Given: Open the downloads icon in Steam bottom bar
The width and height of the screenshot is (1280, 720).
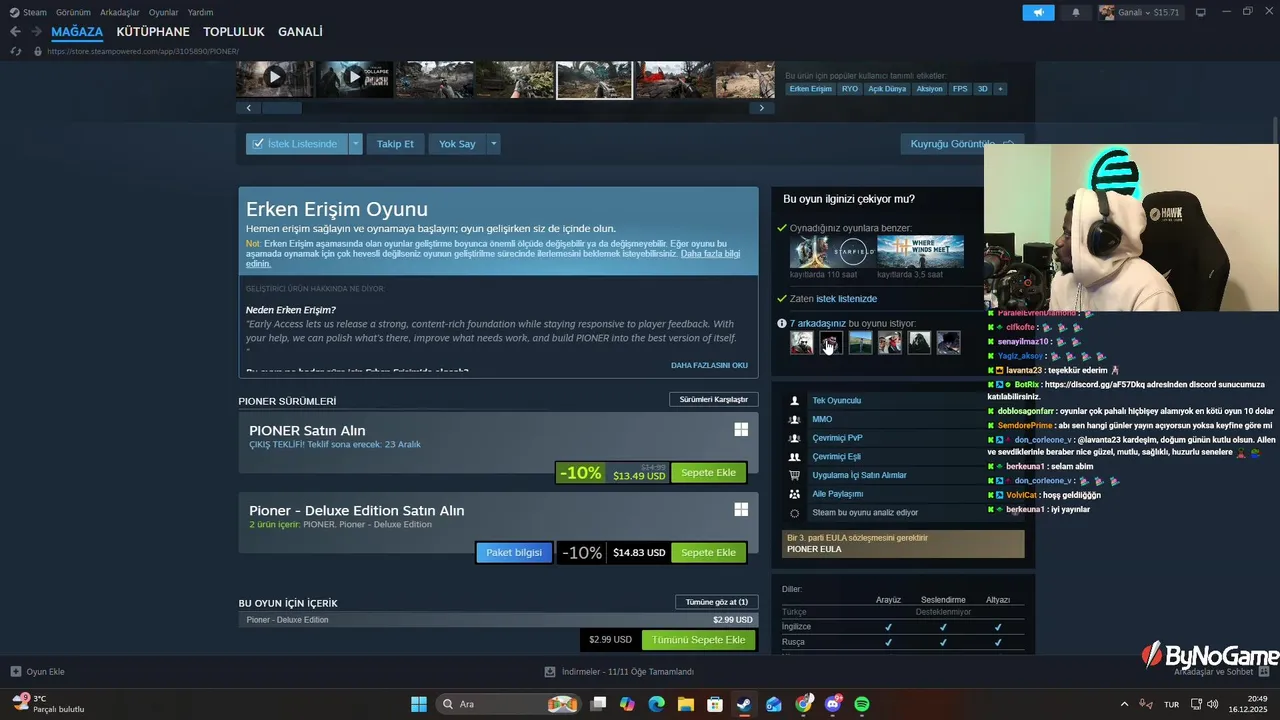Looking at the screenshot, I should click(550, 672).
